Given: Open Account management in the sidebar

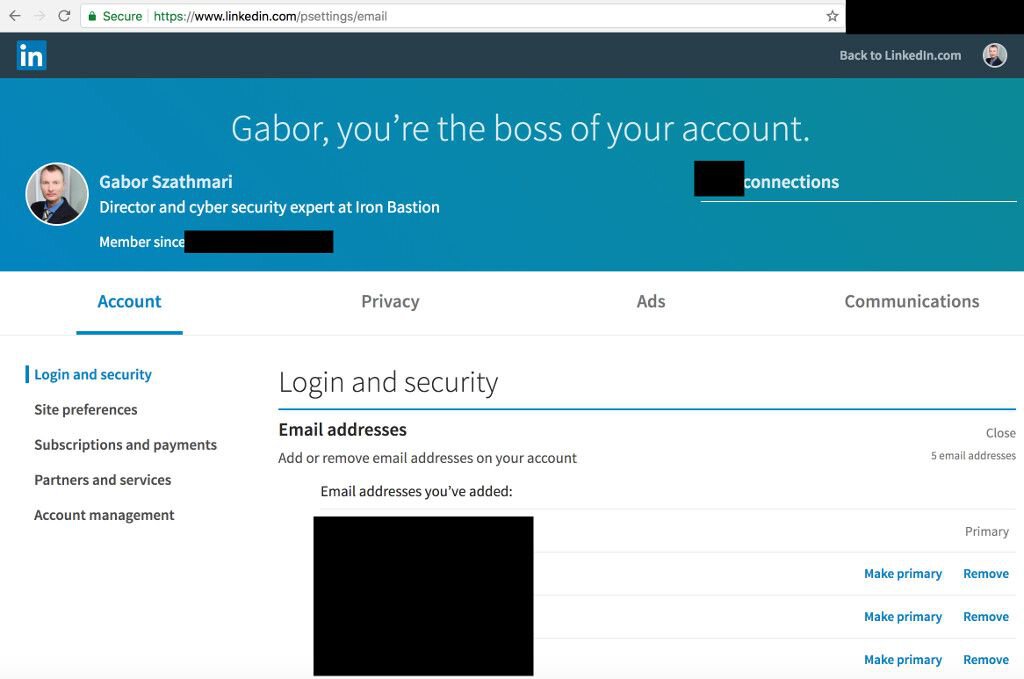Looking at the screenshot, I should click(104, 515).
